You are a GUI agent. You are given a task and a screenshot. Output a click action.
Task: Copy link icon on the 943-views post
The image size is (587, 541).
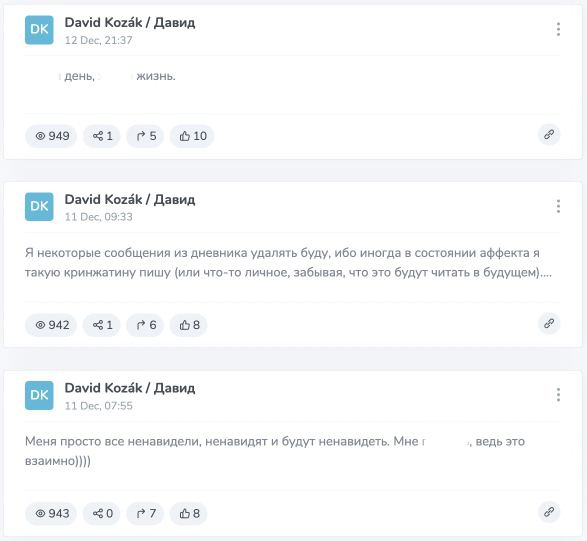[x=549, y=512]
